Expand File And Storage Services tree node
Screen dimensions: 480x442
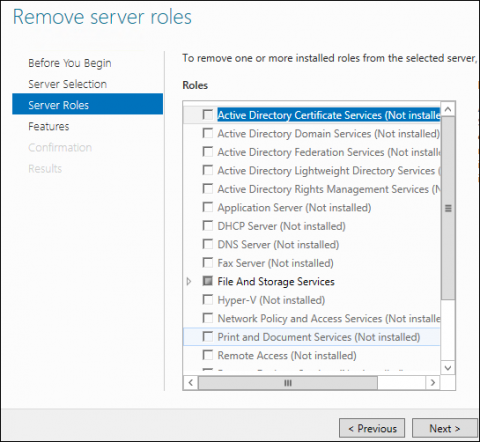pyautogui.click(x=189, y=282)
